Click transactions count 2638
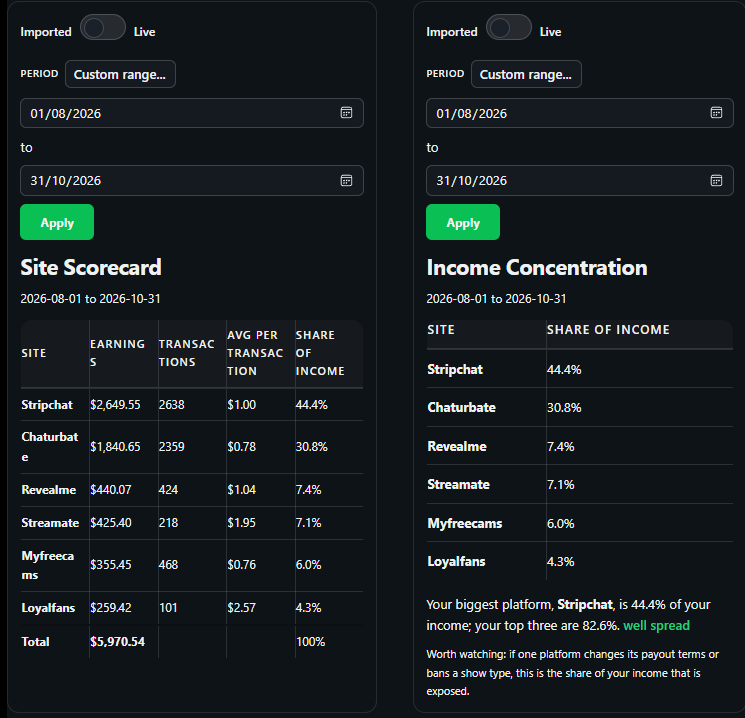Viewport: 745px width, 718px height. [172, 405]
